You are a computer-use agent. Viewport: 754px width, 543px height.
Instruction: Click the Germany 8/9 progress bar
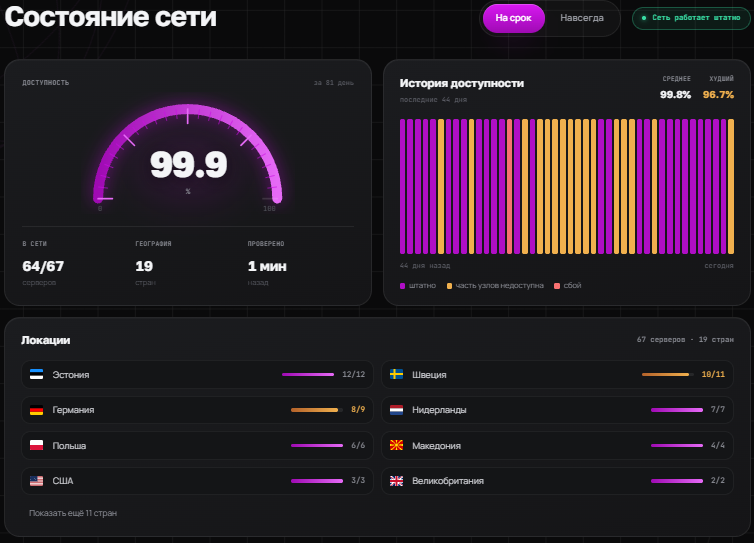317,410
